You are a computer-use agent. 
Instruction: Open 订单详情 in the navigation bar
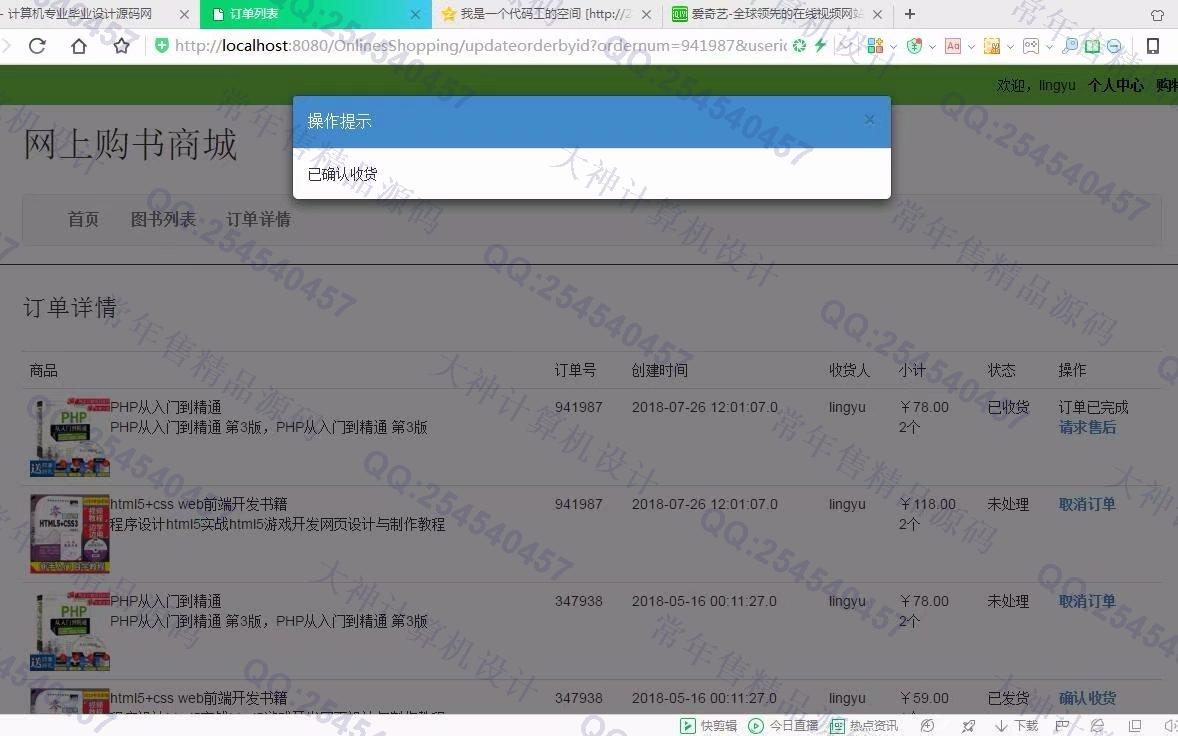pos(258,219)
